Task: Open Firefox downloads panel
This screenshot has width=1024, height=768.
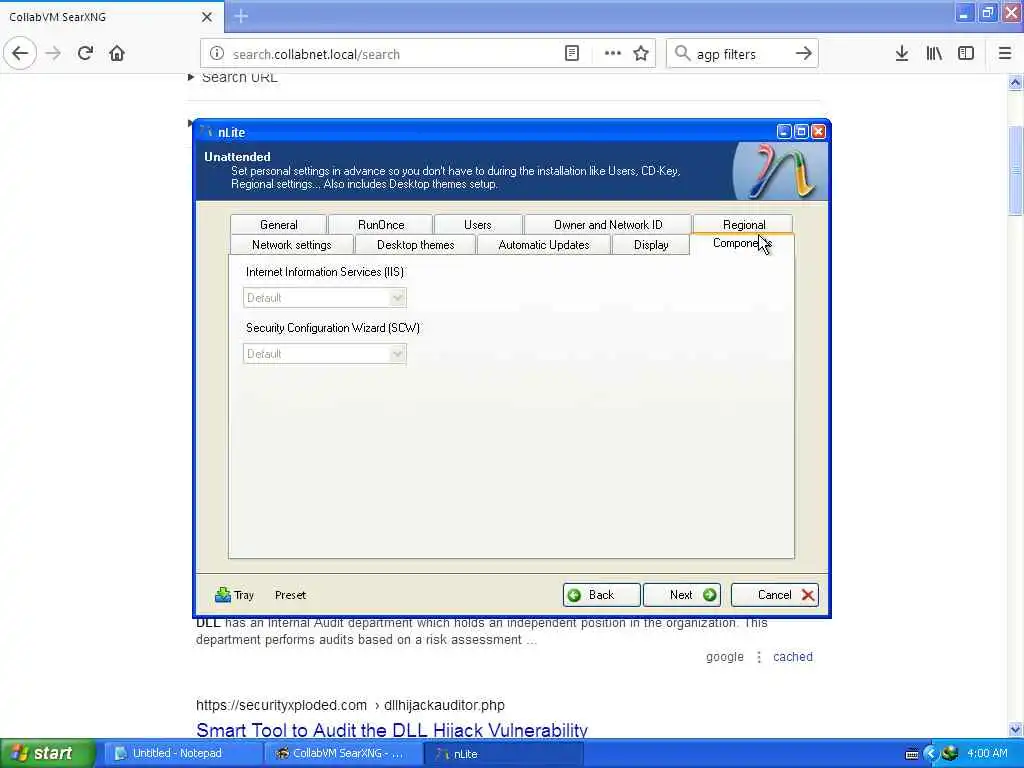Action: 902,54
